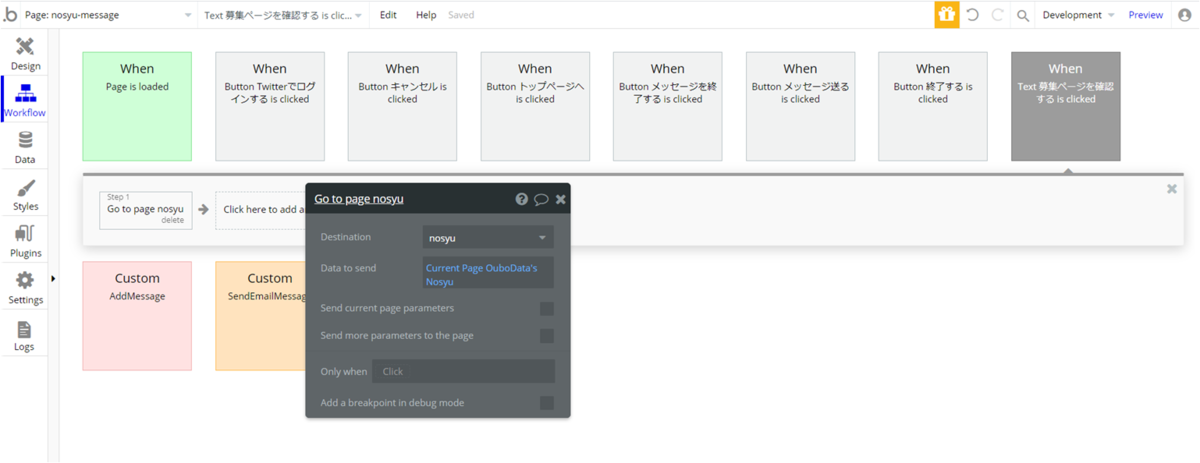This screenshot has height=463, width=1200.
Task: Click the Bubble logo icon
Action: coord(11,15)
